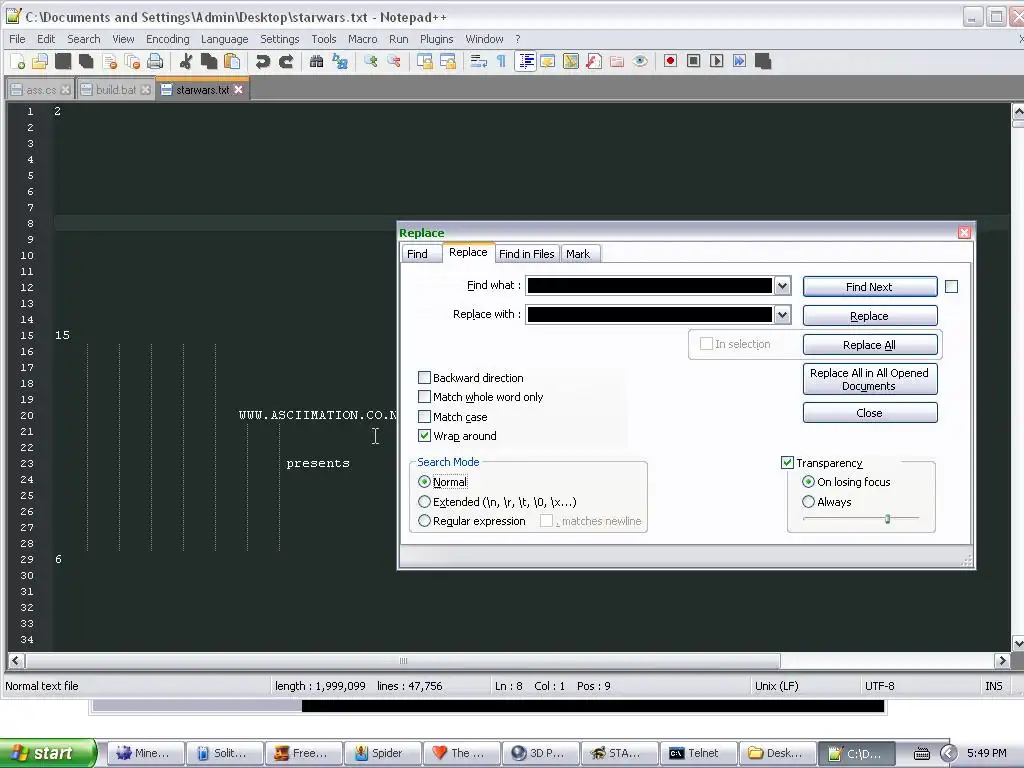The image size is (1024, 768).
Task: Click the Save recorded macro icon
Action: pos(763,61)
